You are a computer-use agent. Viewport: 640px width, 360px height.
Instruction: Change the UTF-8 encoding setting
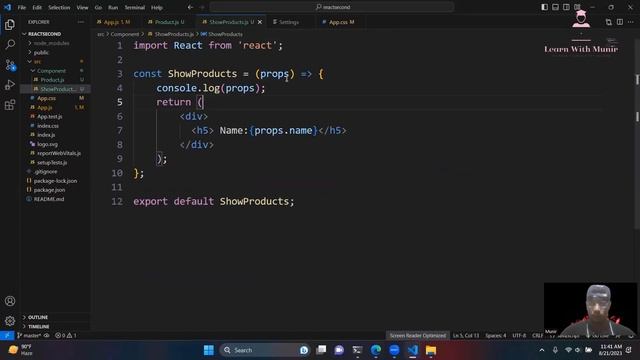click(x=519, y=336)
